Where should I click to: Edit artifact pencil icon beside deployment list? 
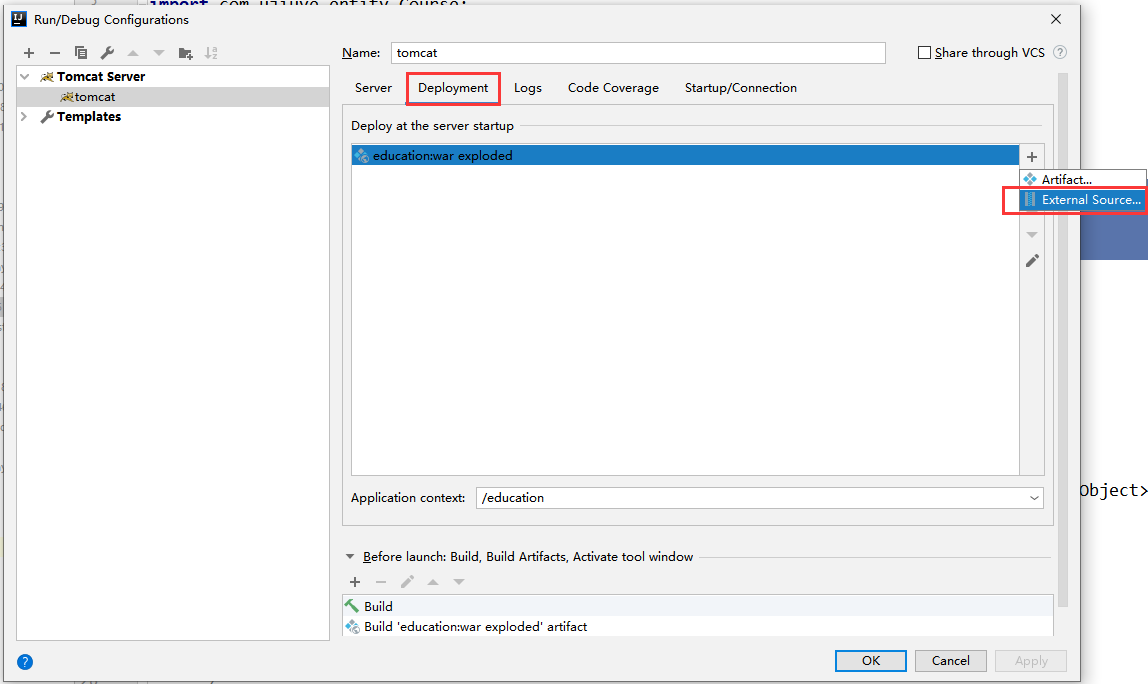1032,261
